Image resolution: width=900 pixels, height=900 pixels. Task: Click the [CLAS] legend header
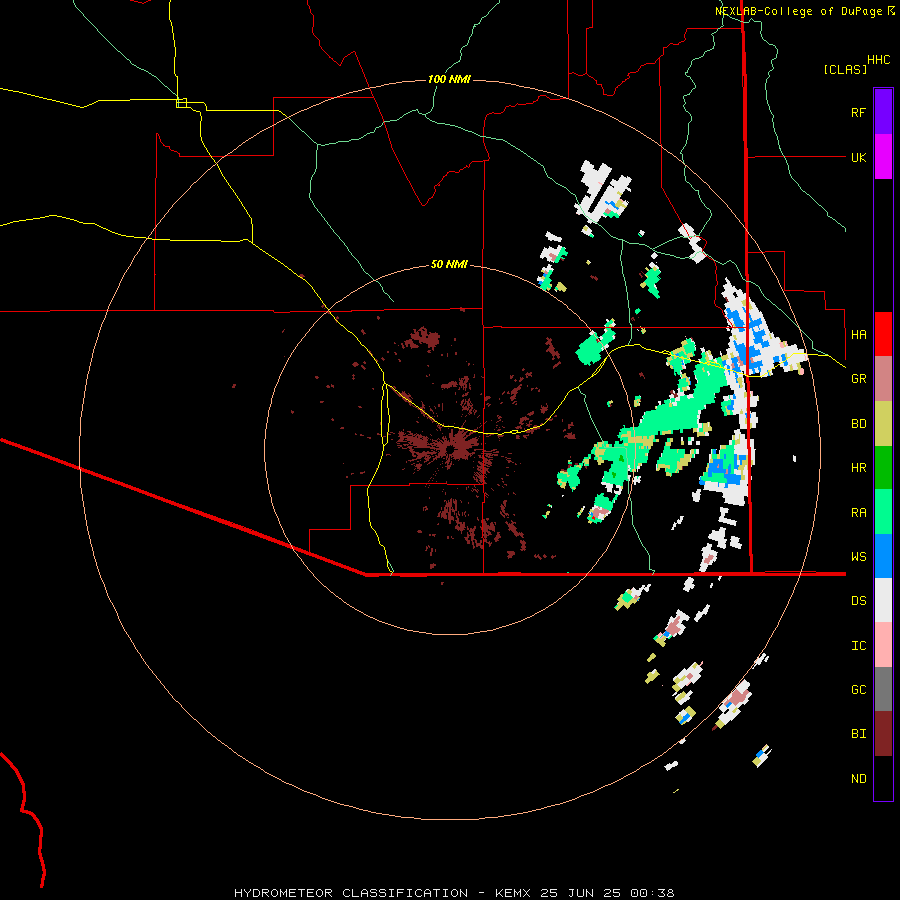coord(845,69)
